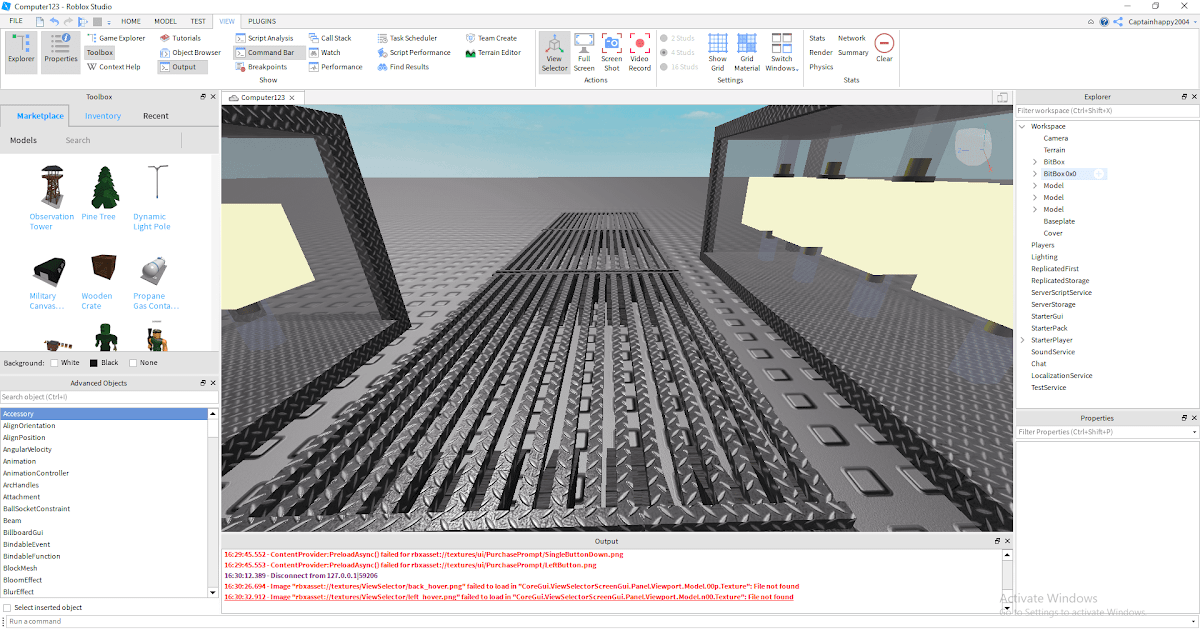Collapse the Workspace tree node
The width and height of the screenshot is (1200, 630).
click(x=1022, y=127)
